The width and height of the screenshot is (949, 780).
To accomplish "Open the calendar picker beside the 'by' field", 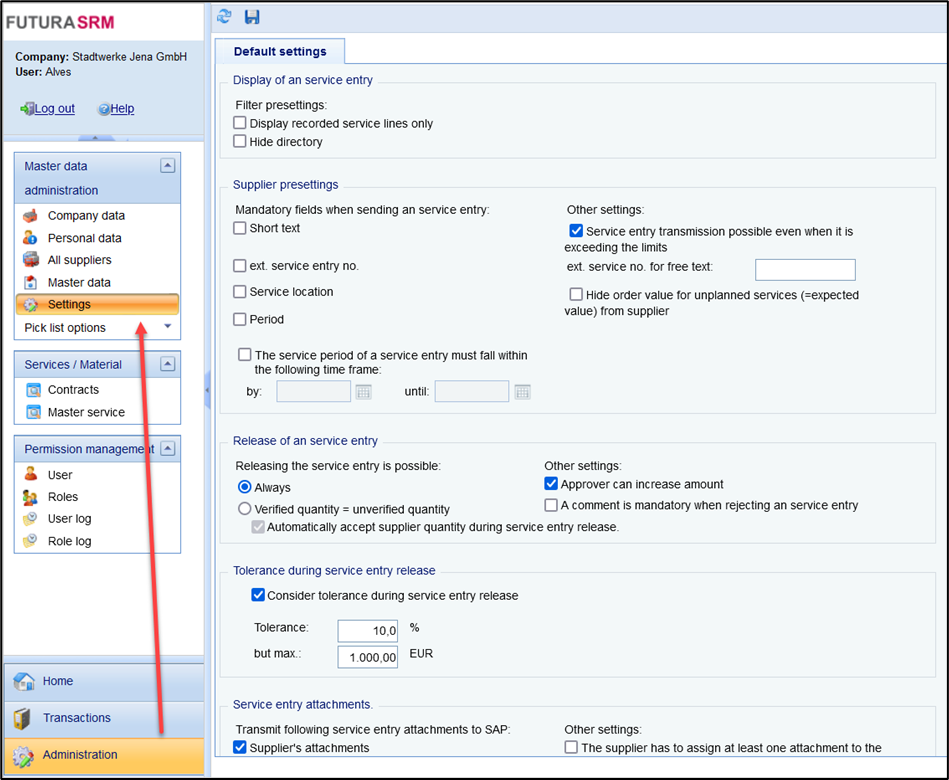I will (363, 392).
